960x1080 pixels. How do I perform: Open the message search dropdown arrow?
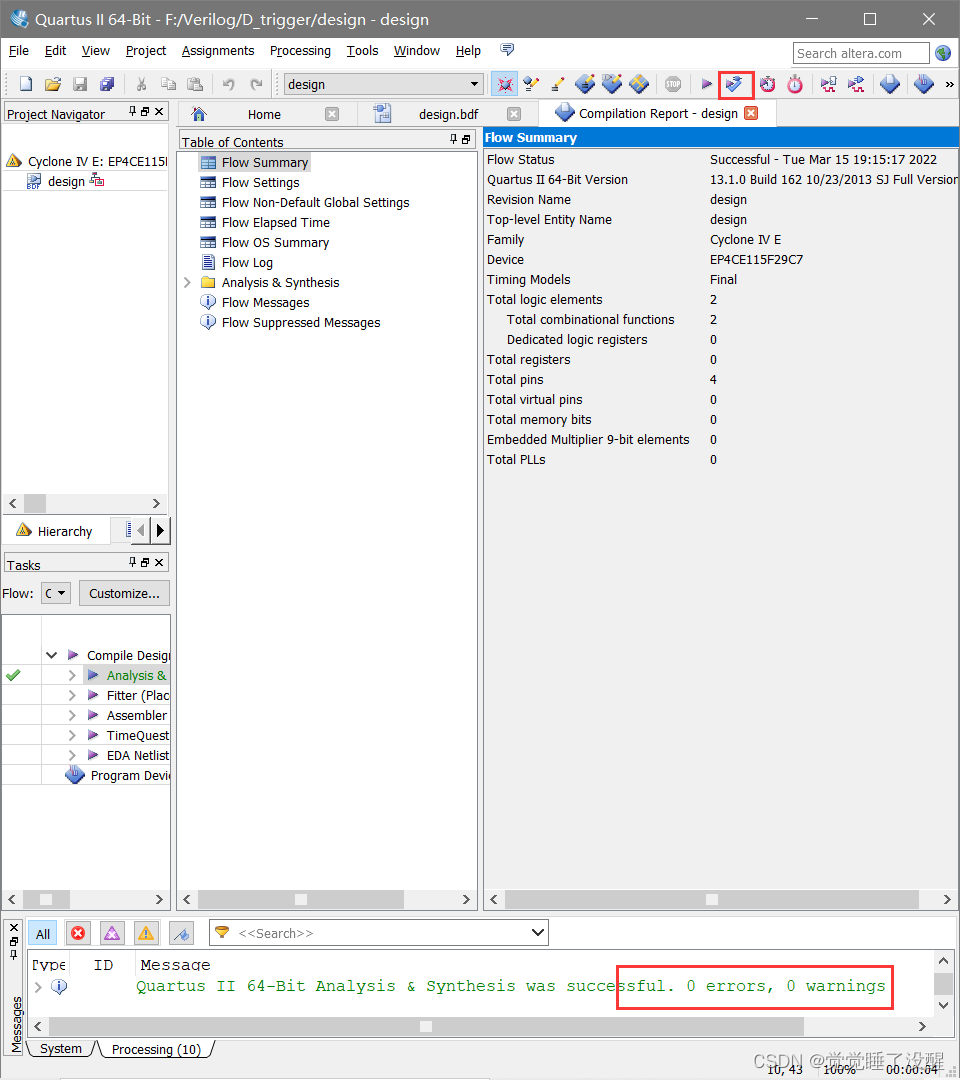point(538,933)
